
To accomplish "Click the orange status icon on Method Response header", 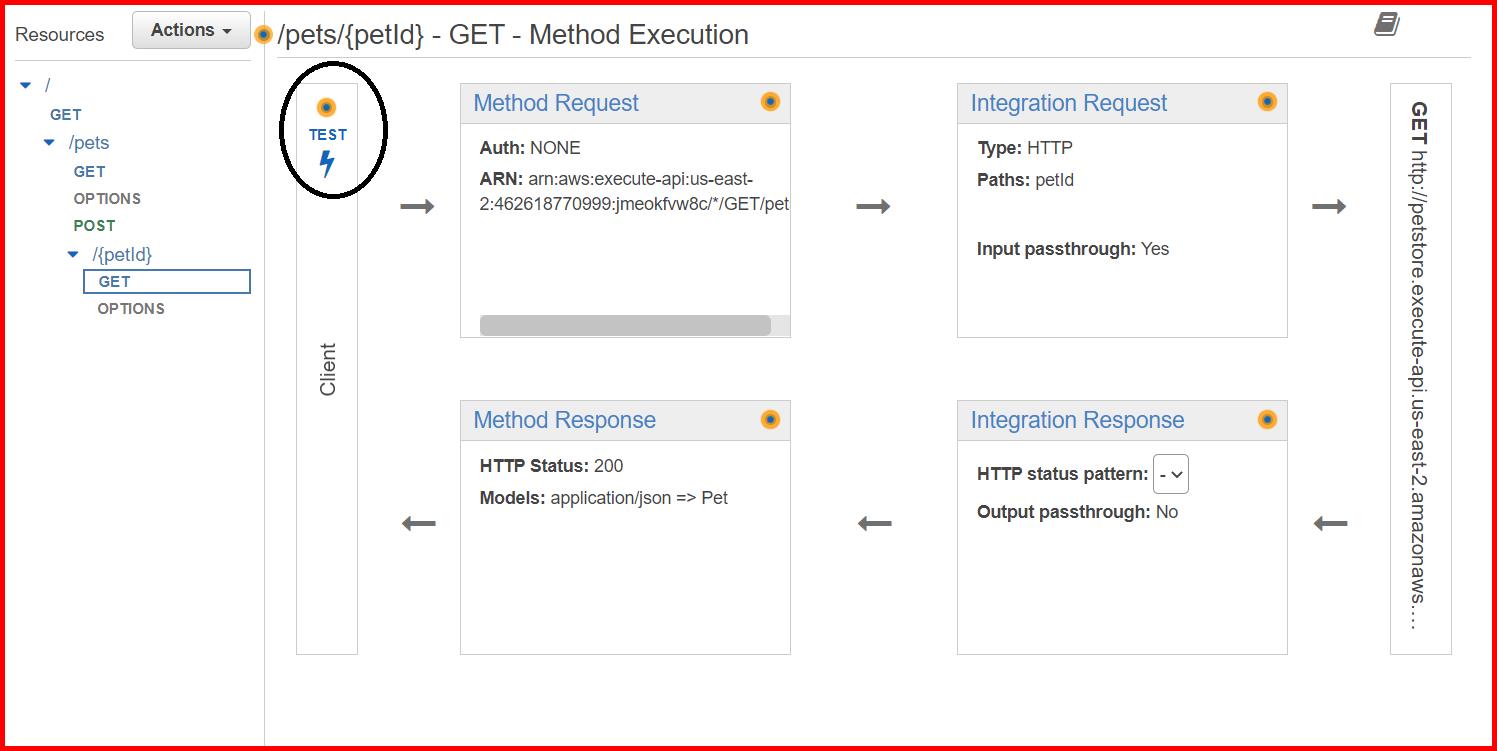I will pos(770,419).
